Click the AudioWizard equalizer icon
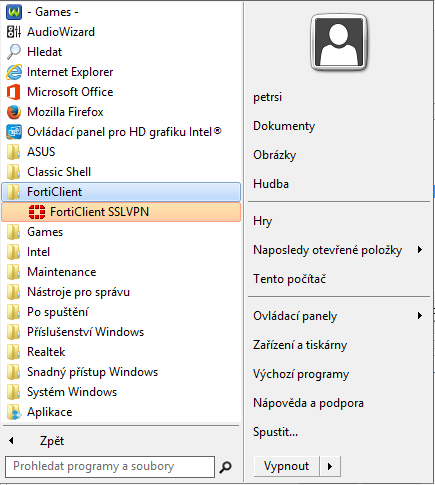 pyautogui.click(x=14, y=32)
